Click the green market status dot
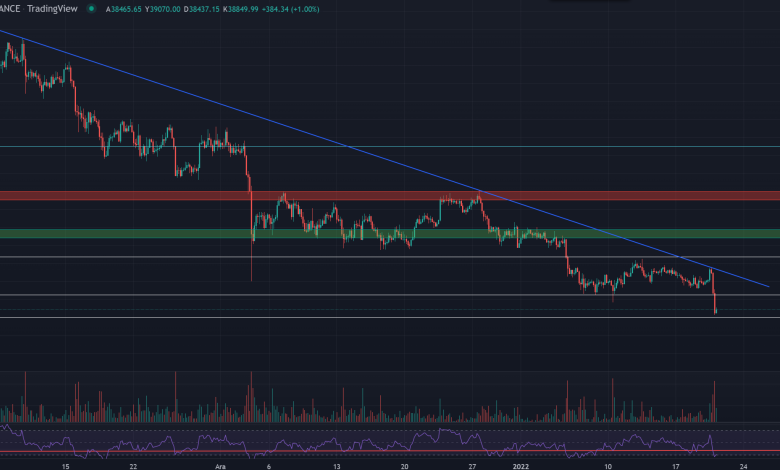Screen dimensions: 780x470 92,8
